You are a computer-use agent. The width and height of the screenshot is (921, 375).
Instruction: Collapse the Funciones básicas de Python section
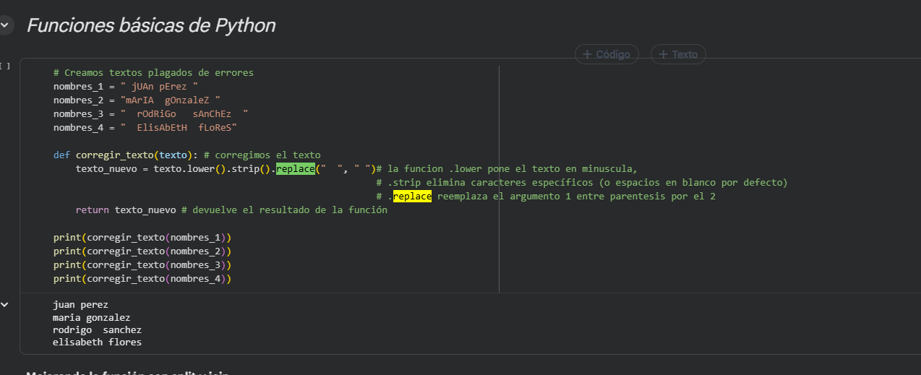[x=5, y=26]
